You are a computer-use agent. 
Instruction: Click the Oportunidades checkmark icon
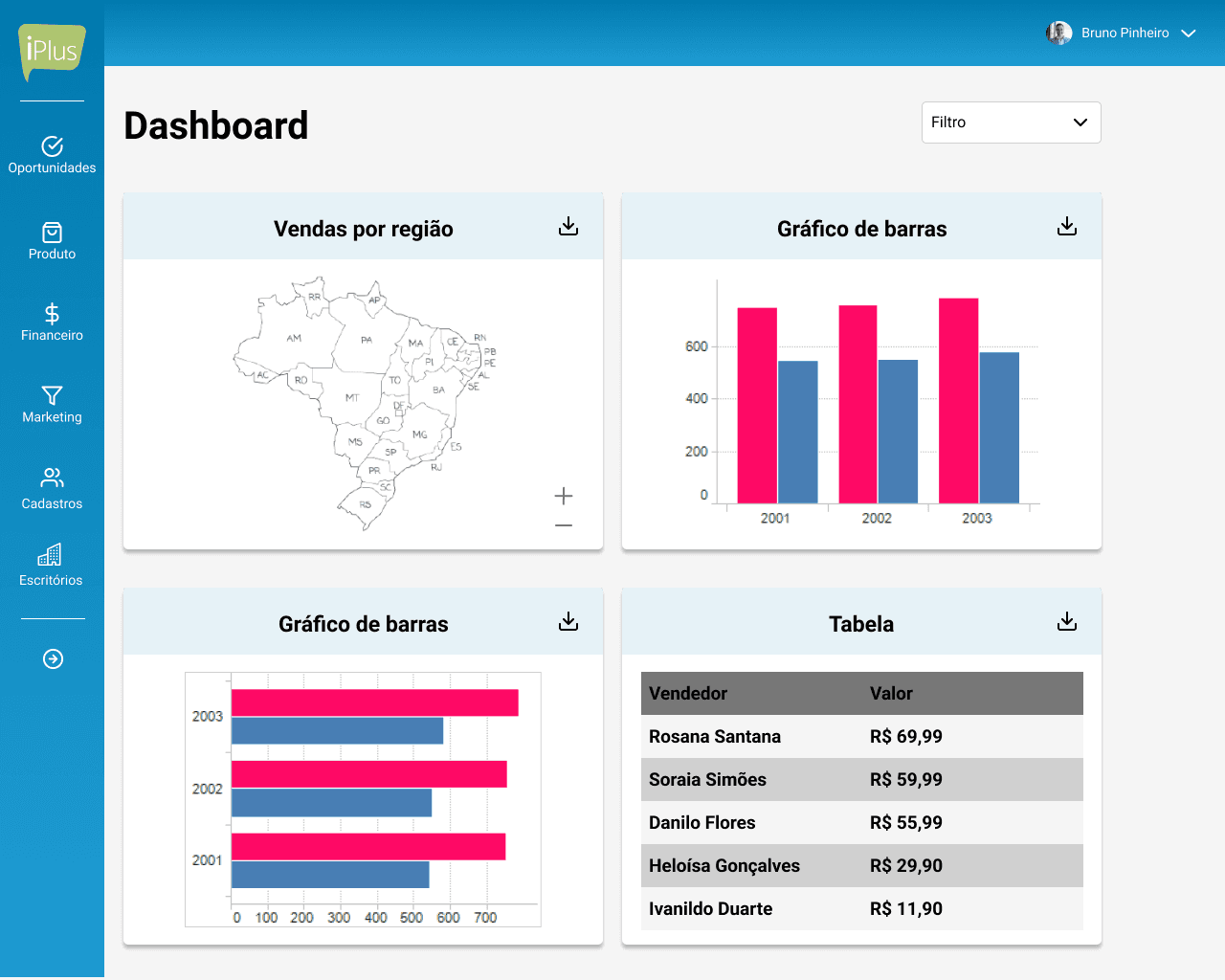point(52,145)
